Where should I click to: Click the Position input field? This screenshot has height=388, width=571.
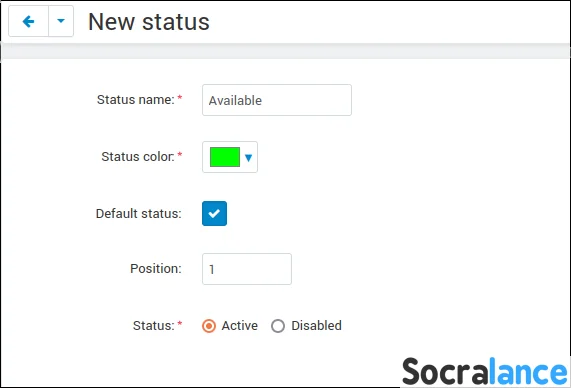(247, 269)
